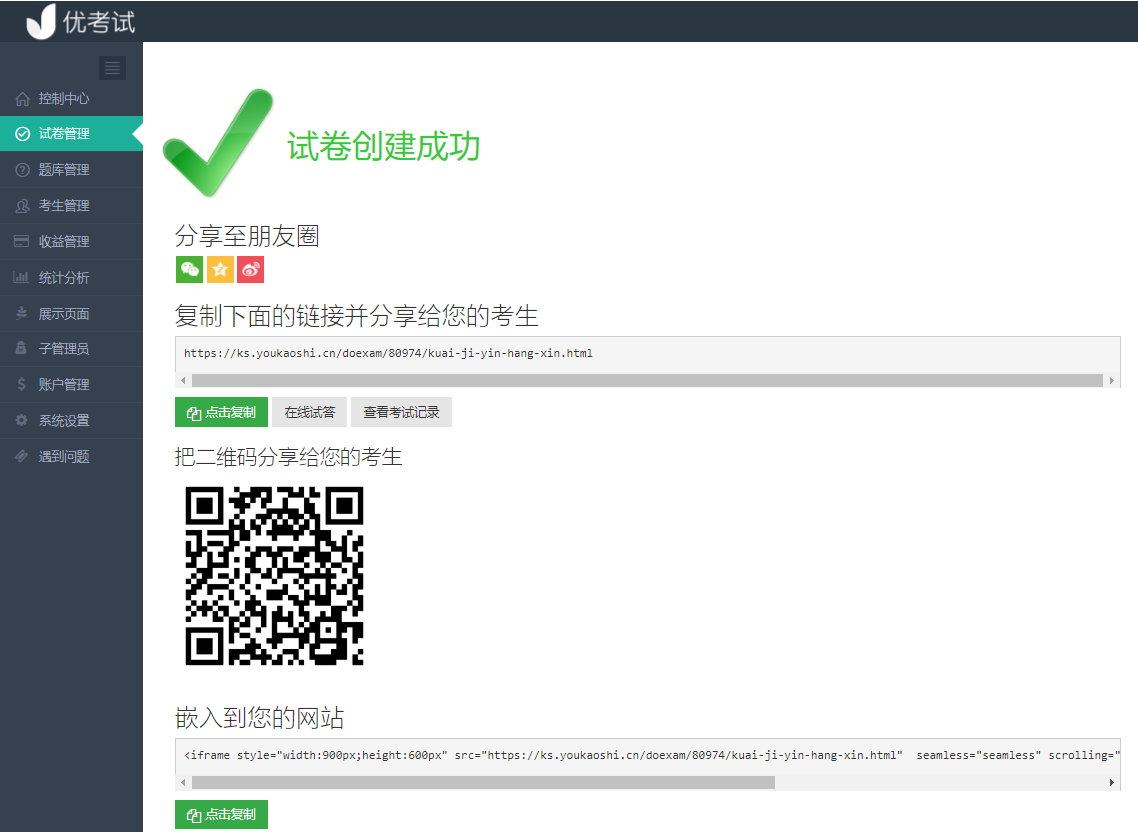
Task: Click the dollar icon beside 账户管理
Action: (x=22, y=384)
